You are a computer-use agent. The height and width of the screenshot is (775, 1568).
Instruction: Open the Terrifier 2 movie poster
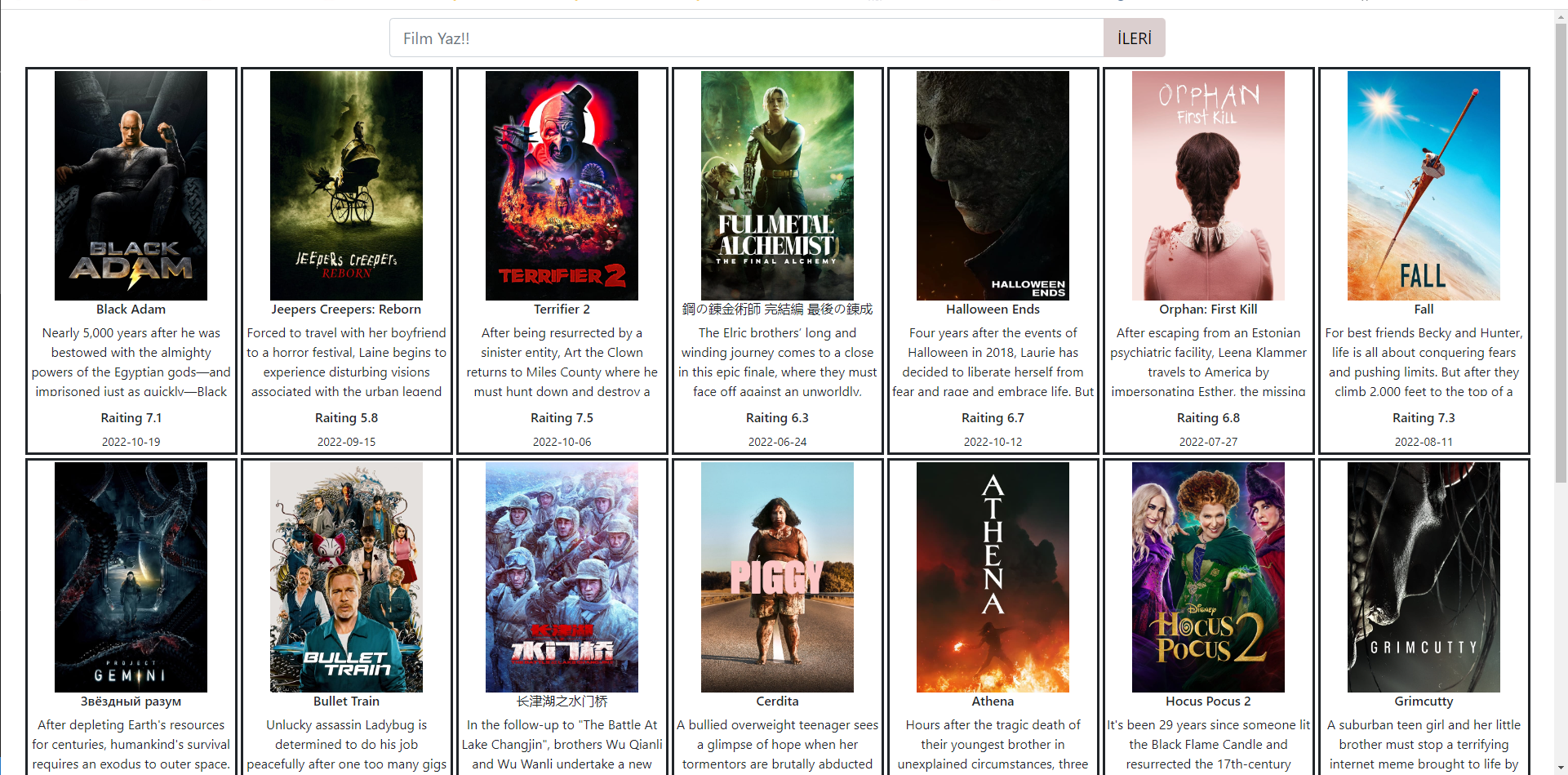(562, 185)
